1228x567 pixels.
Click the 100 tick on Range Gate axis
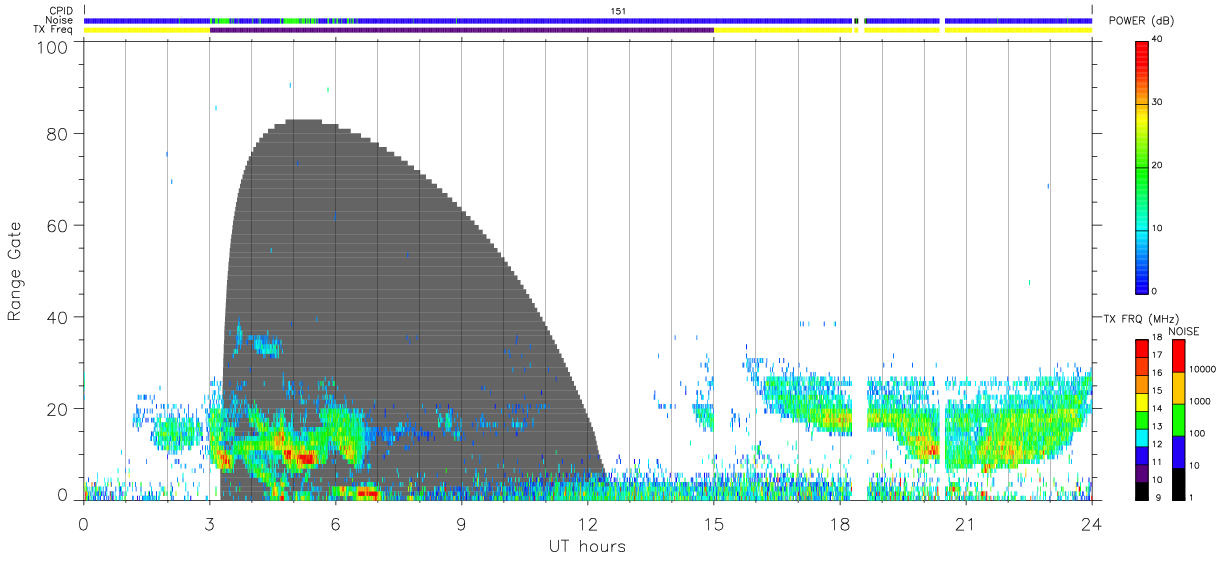coord(53,47)
